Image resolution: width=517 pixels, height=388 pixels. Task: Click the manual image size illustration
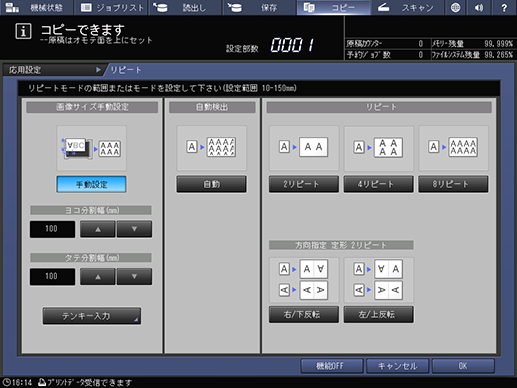(92, 148)
